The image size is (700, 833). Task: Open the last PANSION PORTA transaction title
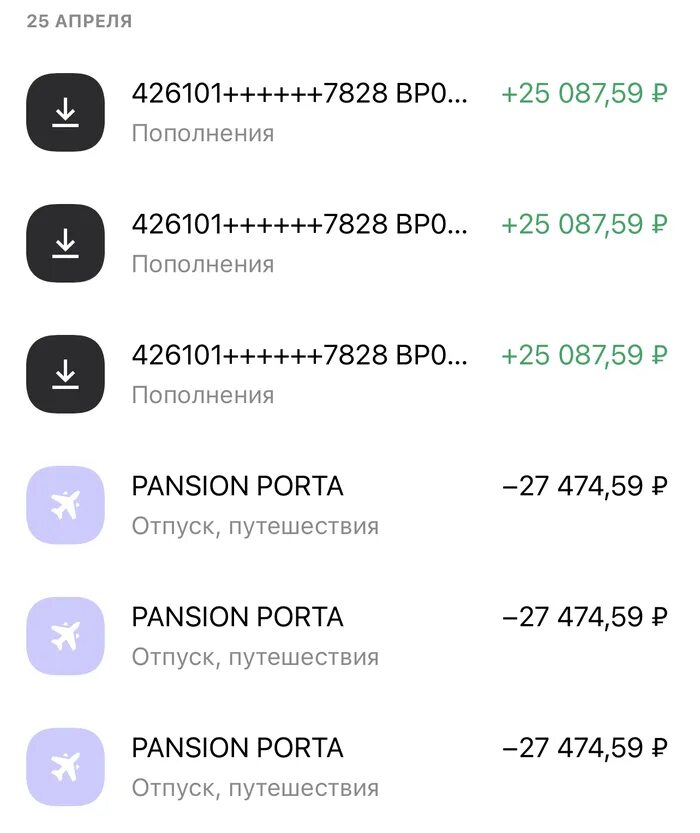tap(237, 748)
